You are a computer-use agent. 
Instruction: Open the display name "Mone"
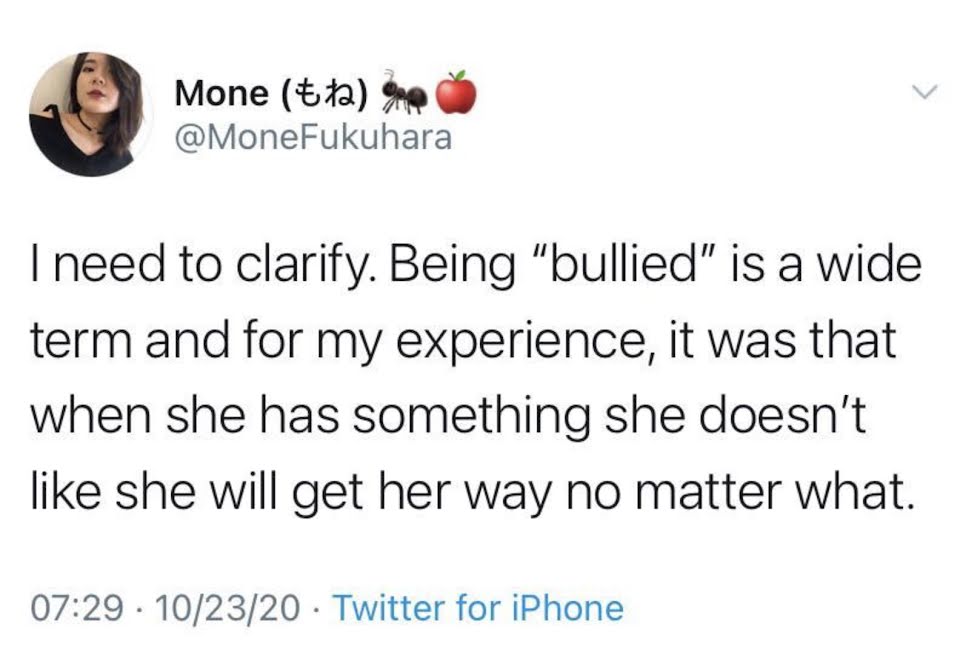pyautogui.click(x=221, y=94)
